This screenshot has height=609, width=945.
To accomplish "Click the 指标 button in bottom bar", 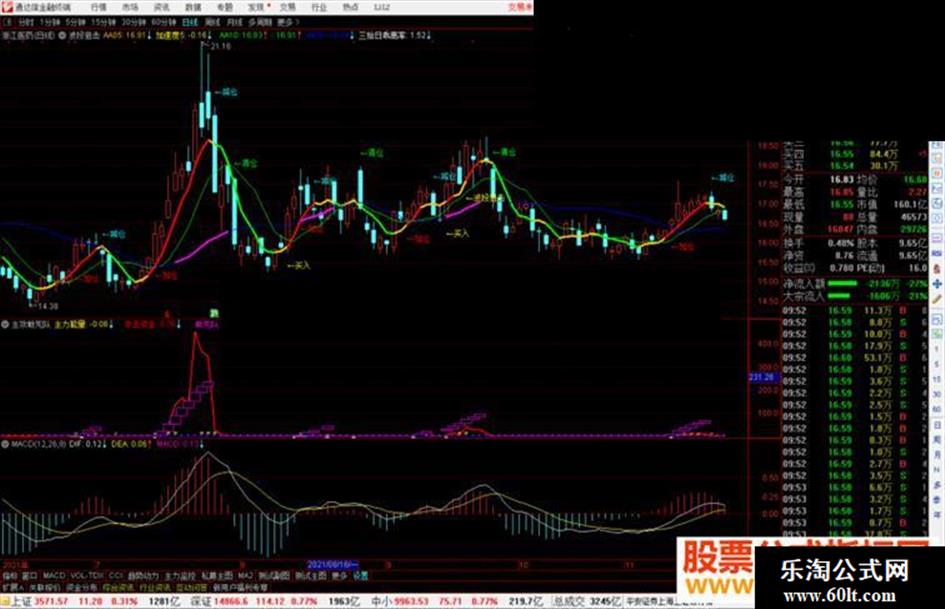I will tap(10, 576).
